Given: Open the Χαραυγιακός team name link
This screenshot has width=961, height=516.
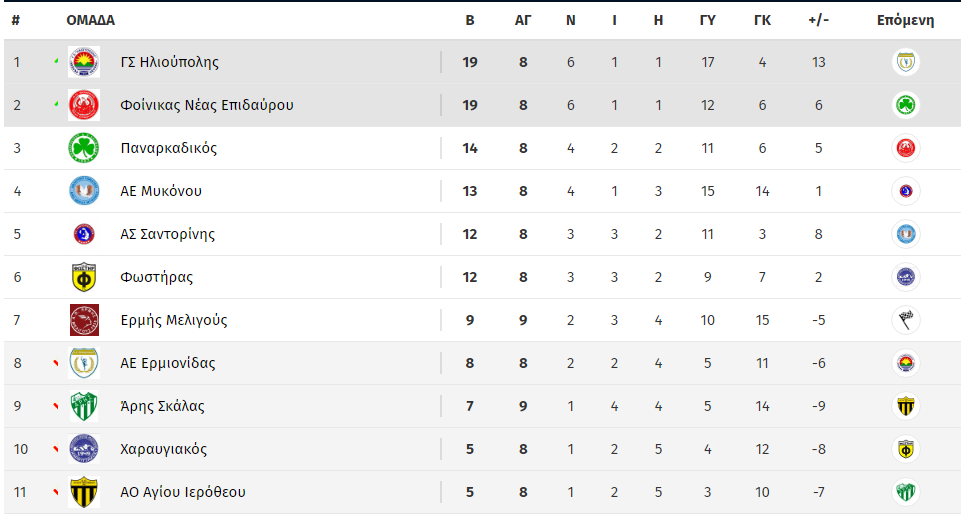Looking at the screenshot, I should click(x=164, y=449).
